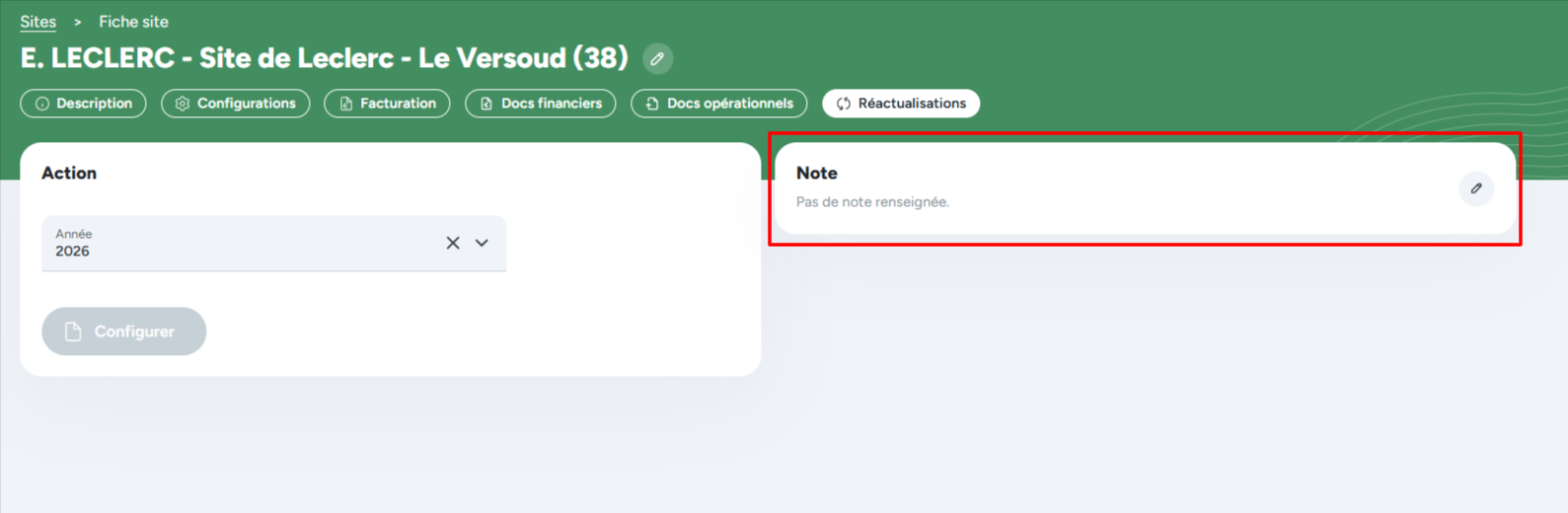Edit the Note using its pencil icon
Screen dimensions: 1568x513
pos(1475,188)
